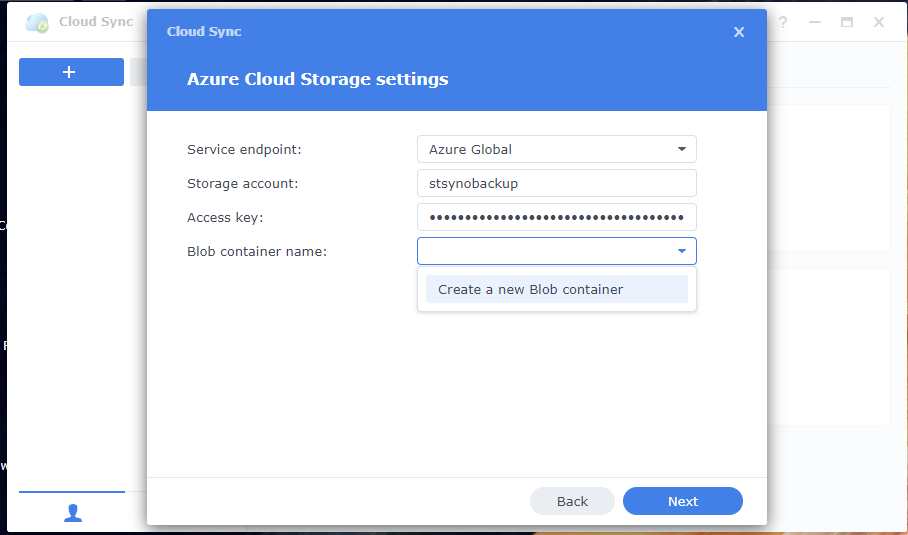Click the Azure Cloud Storage settings heading

click(317, 79)
